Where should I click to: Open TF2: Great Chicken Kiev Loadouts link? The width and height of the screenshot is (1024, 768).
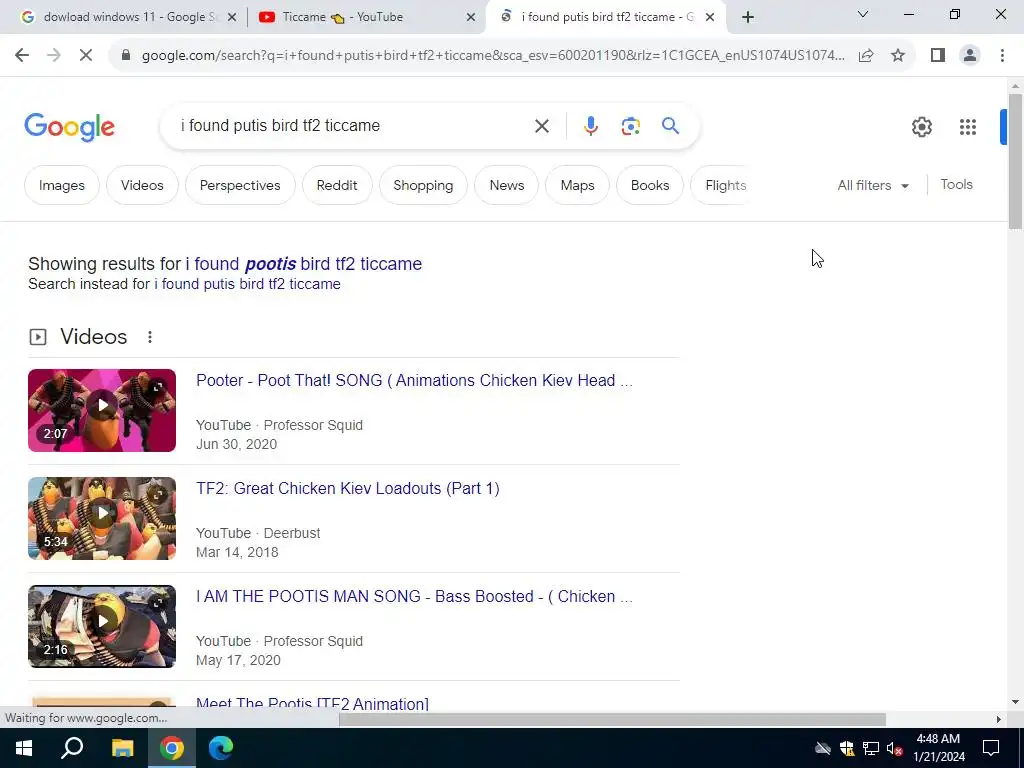pyautogui.click(x=347, y=488)
